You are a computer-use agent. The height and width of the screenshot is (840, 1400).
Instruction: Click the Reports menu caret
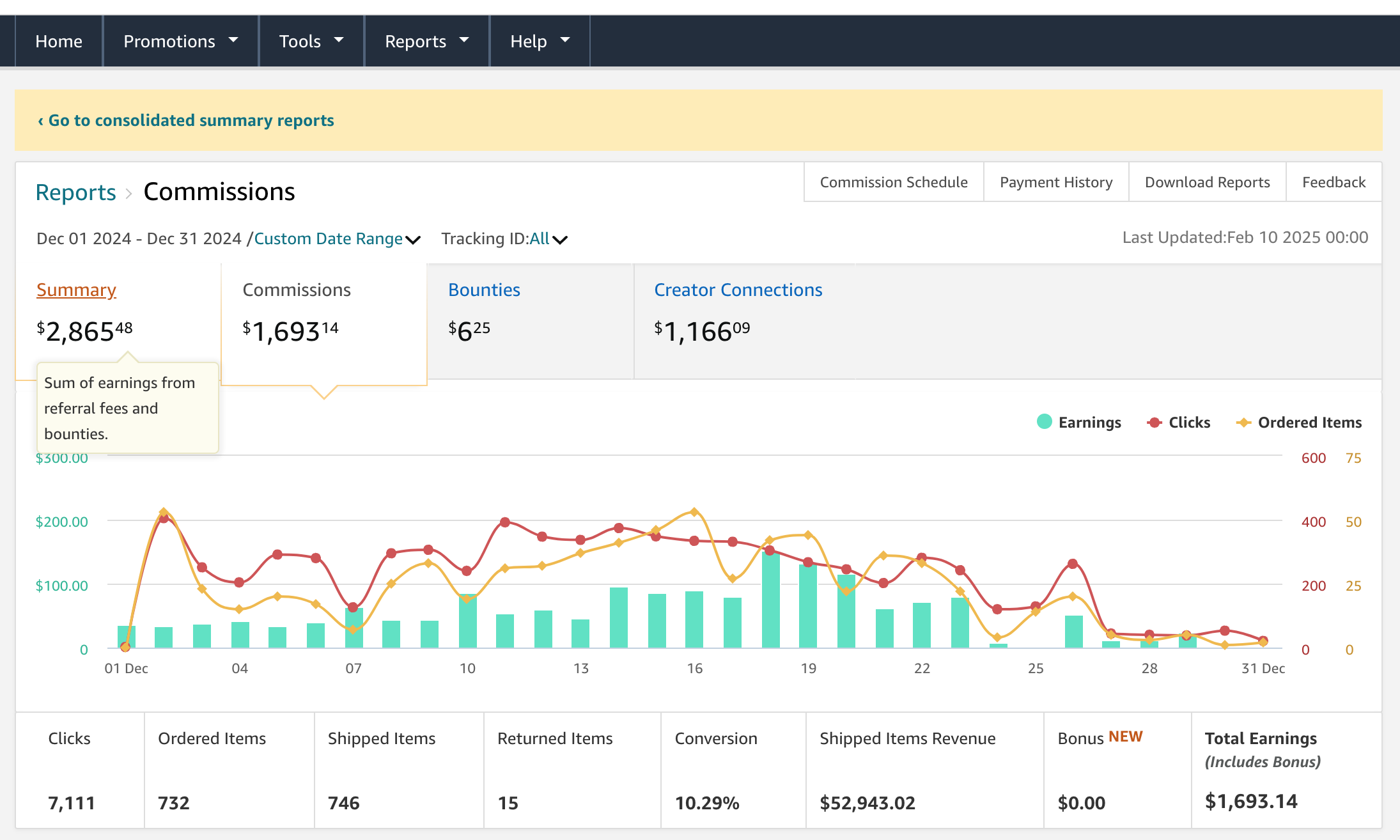[464, 40]
